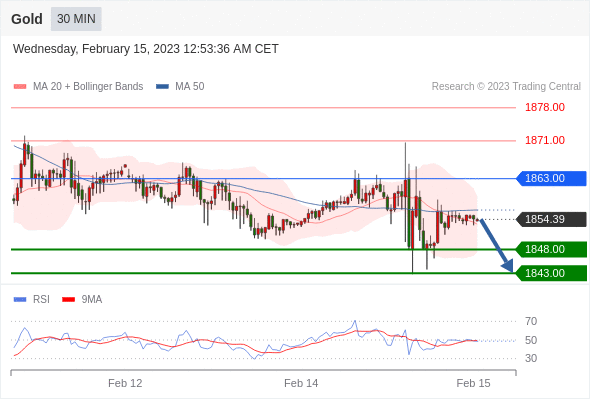Open the Research © 2023 Trading Central link

(x=506, y=87)
